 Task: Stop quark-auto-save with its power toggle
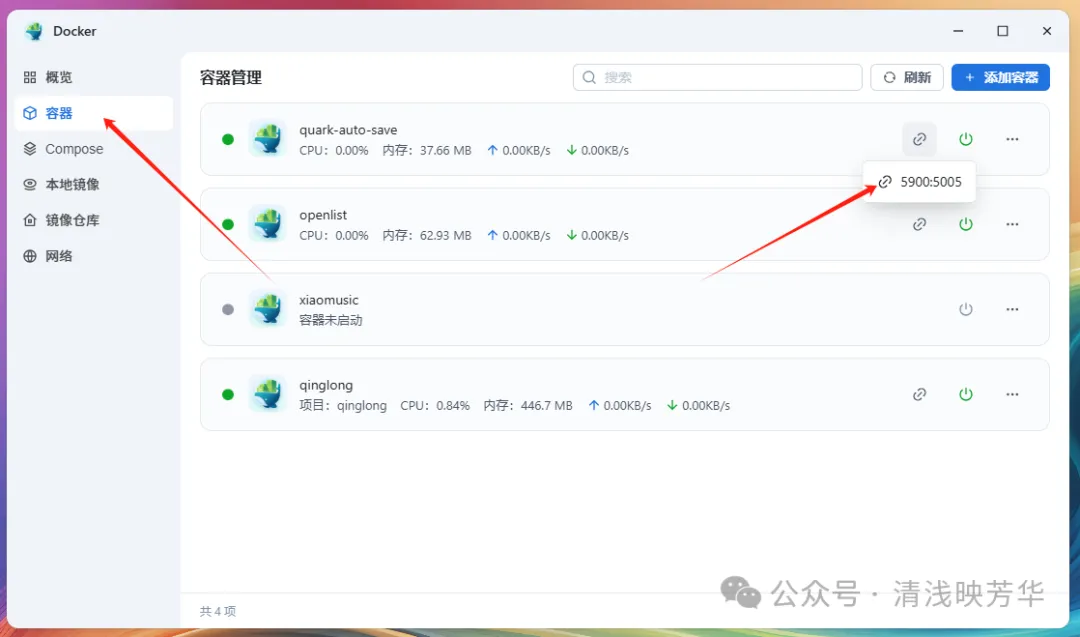[x=966, y=139]
